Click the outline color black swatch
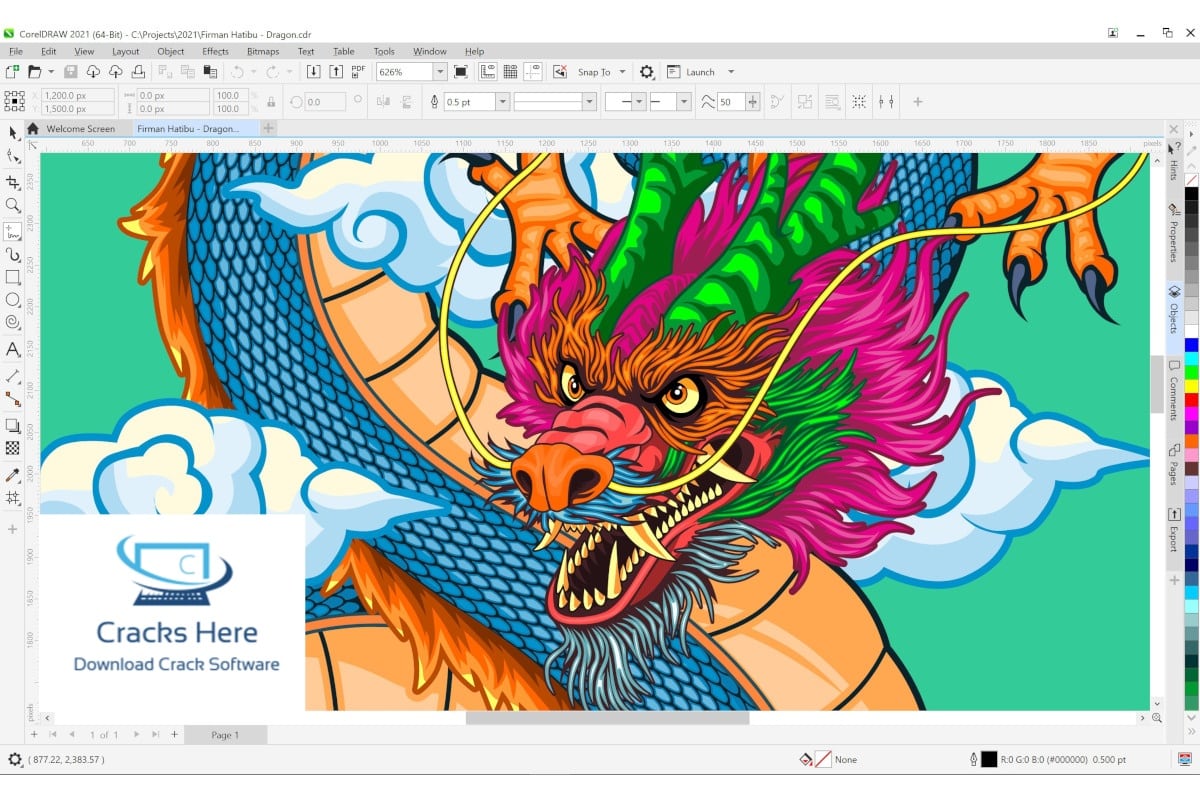Screen dimensions: 1200x800 coord(989,760)
